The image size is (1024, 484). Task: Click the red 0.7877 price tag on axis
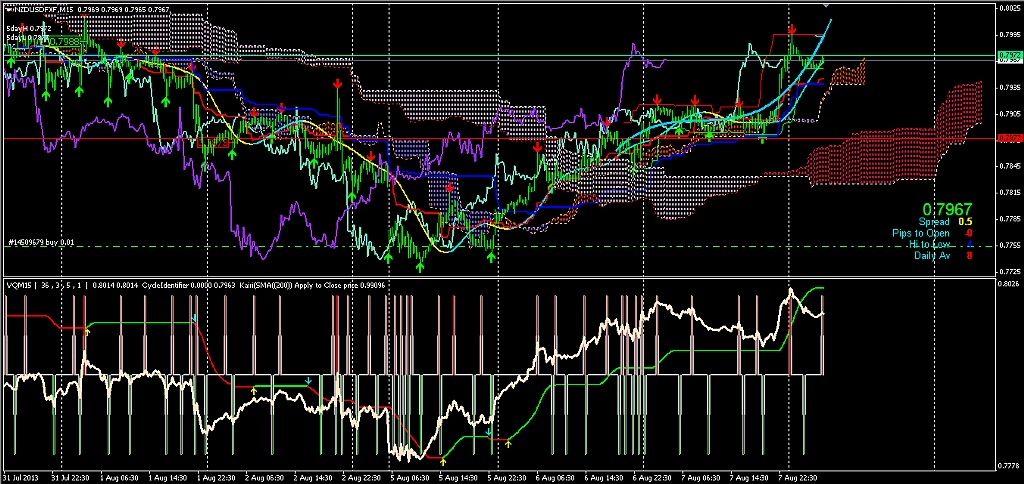tap(1010, 138)
